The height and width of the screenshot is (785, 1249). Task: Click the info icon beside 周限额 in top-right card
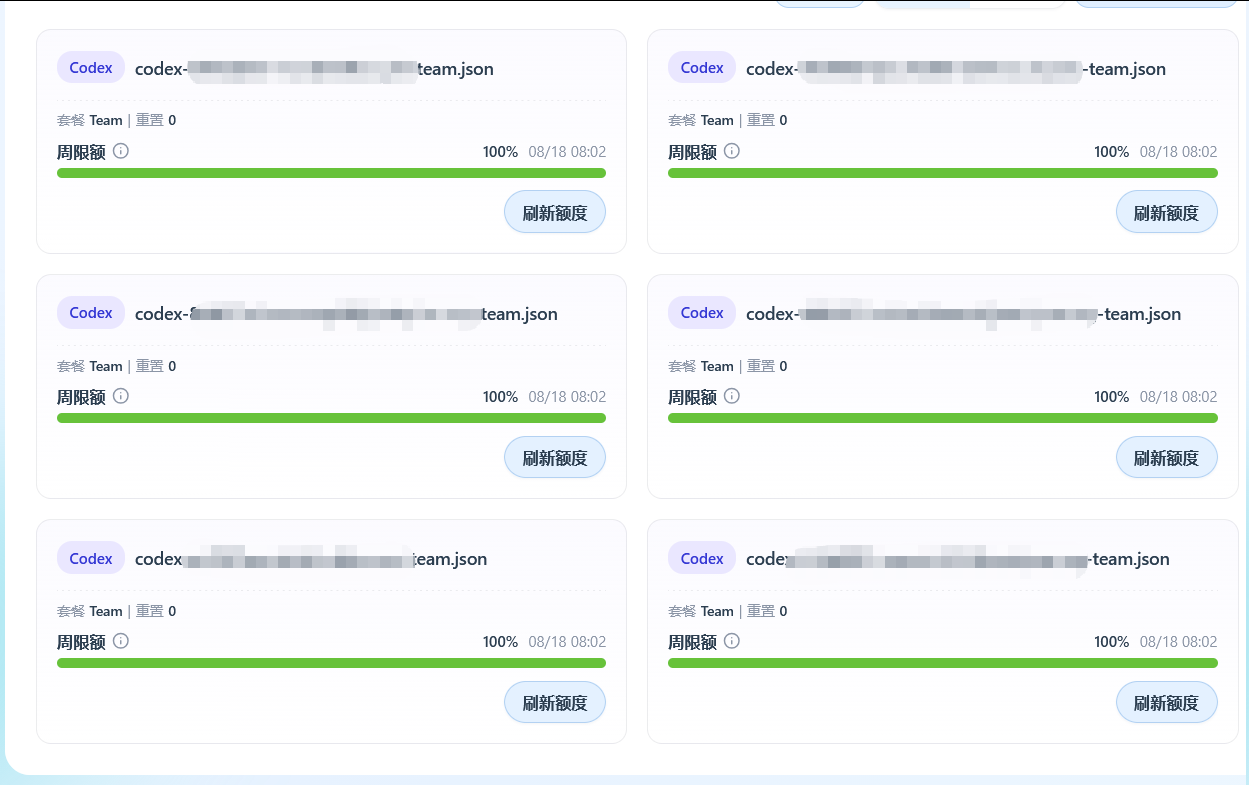(x=732, y=151)
